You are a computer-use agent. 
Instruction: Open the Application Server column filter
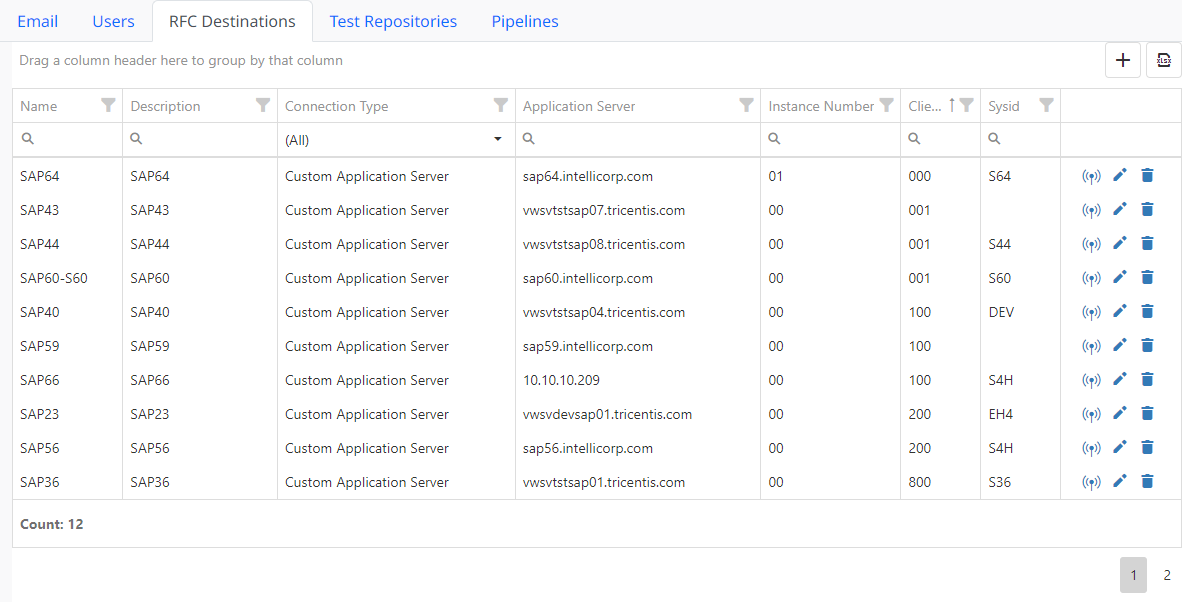[746, 106]
